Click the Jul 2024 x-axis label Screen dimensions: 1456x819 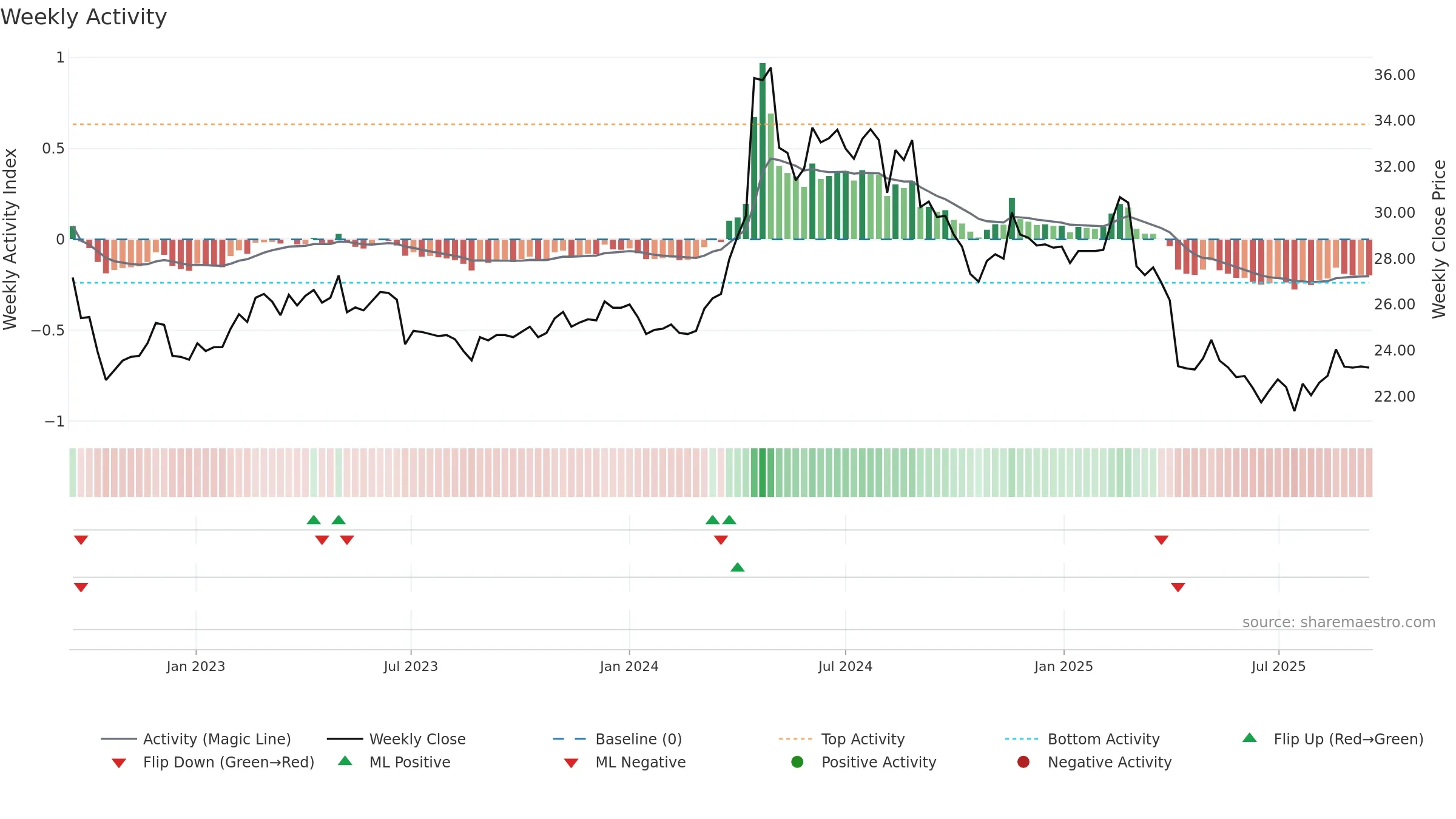tap(845, 667)
